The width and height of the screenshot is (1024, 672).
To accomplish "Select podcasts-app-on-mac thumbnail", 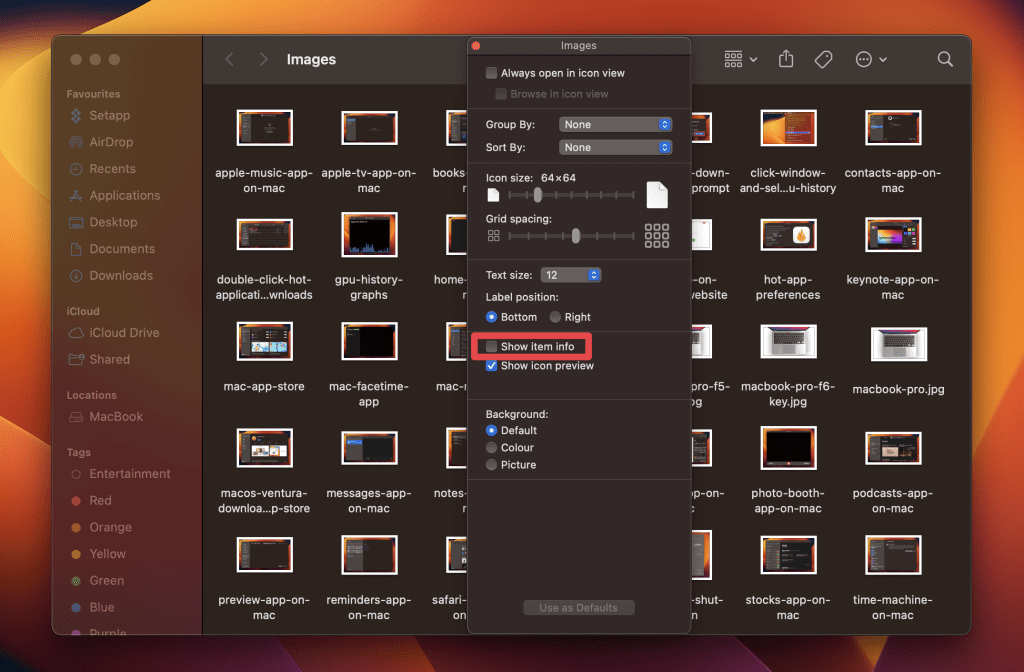I will tap(893, 448).
